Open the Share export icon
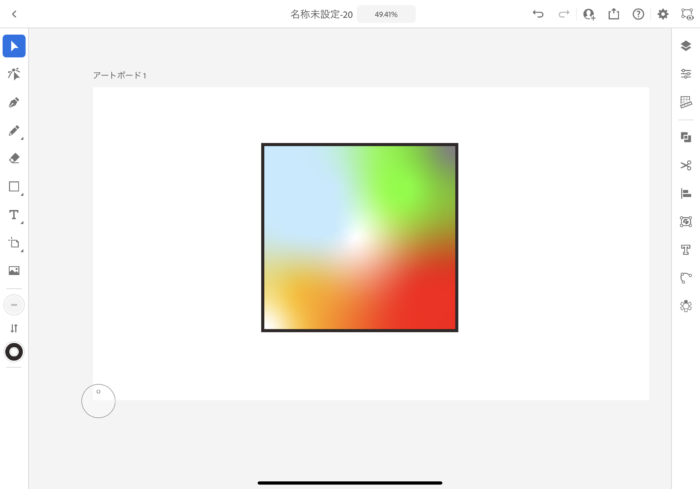 pos(614,14)
